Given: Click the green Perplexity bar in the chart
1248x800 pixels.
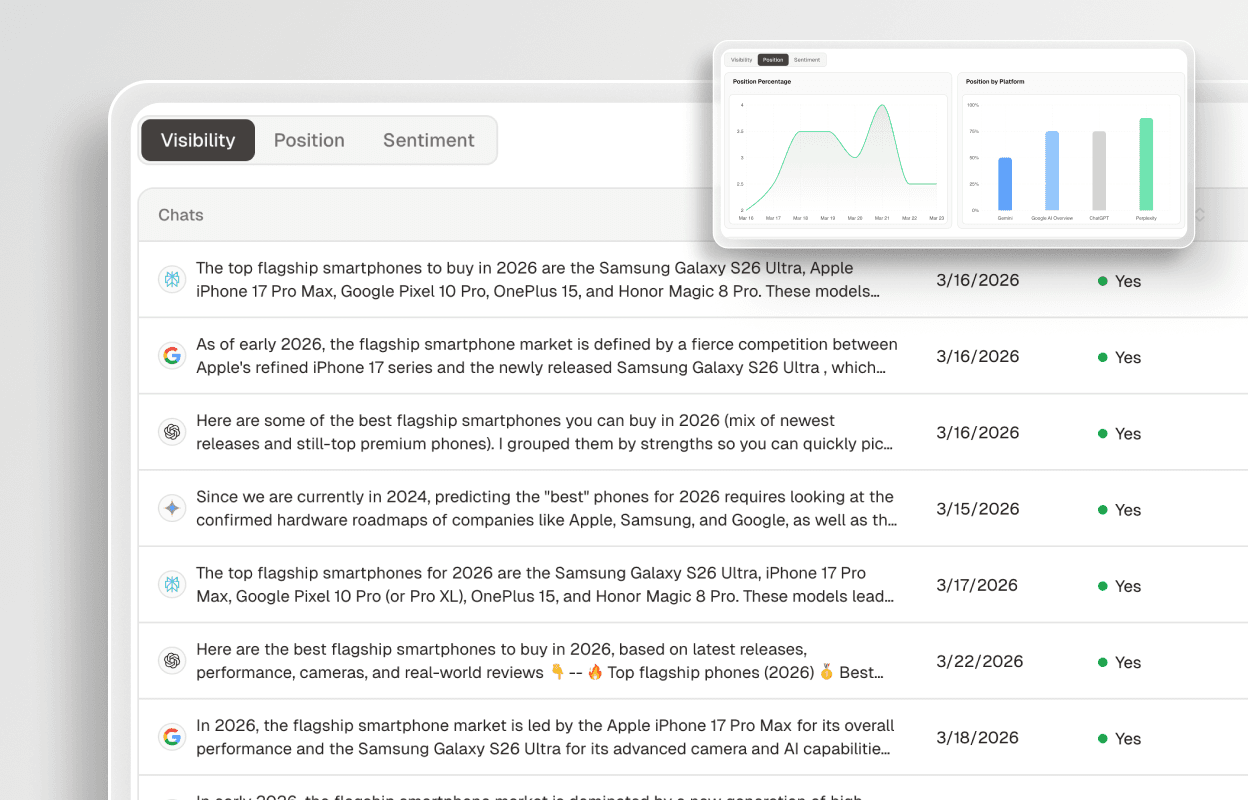Looking at the screenshot, I should coord(1146,164).
